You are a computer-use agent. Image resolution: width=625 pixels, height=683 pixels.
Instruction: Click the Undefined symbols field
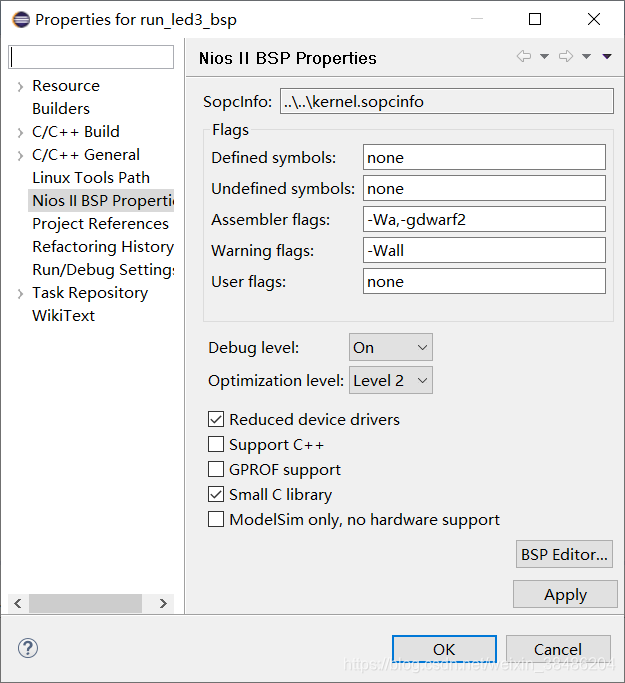pyautogui.click(x=484, y=188)
